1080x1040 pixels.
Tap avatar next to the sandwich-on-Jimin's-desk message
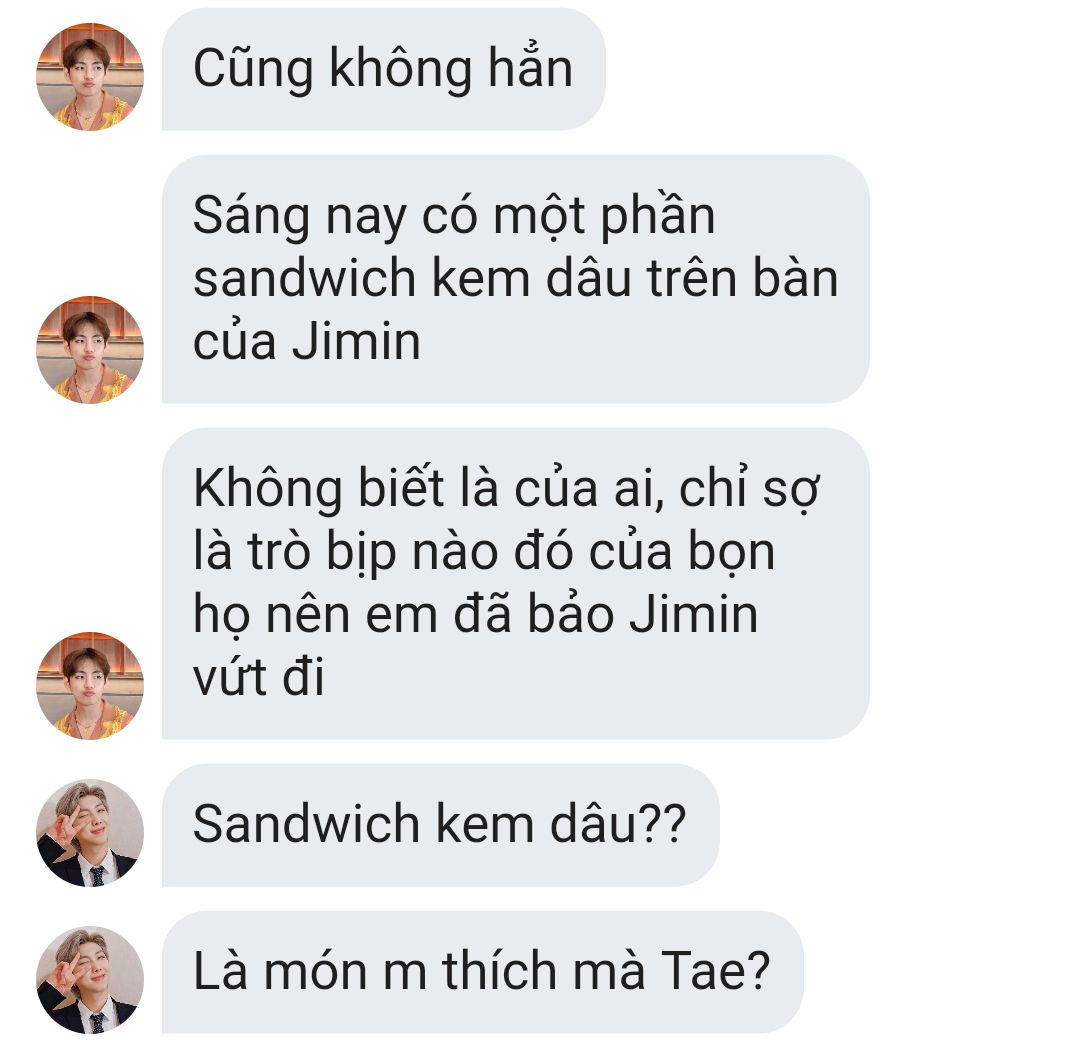pyautogui.click(x=90, y=350)
